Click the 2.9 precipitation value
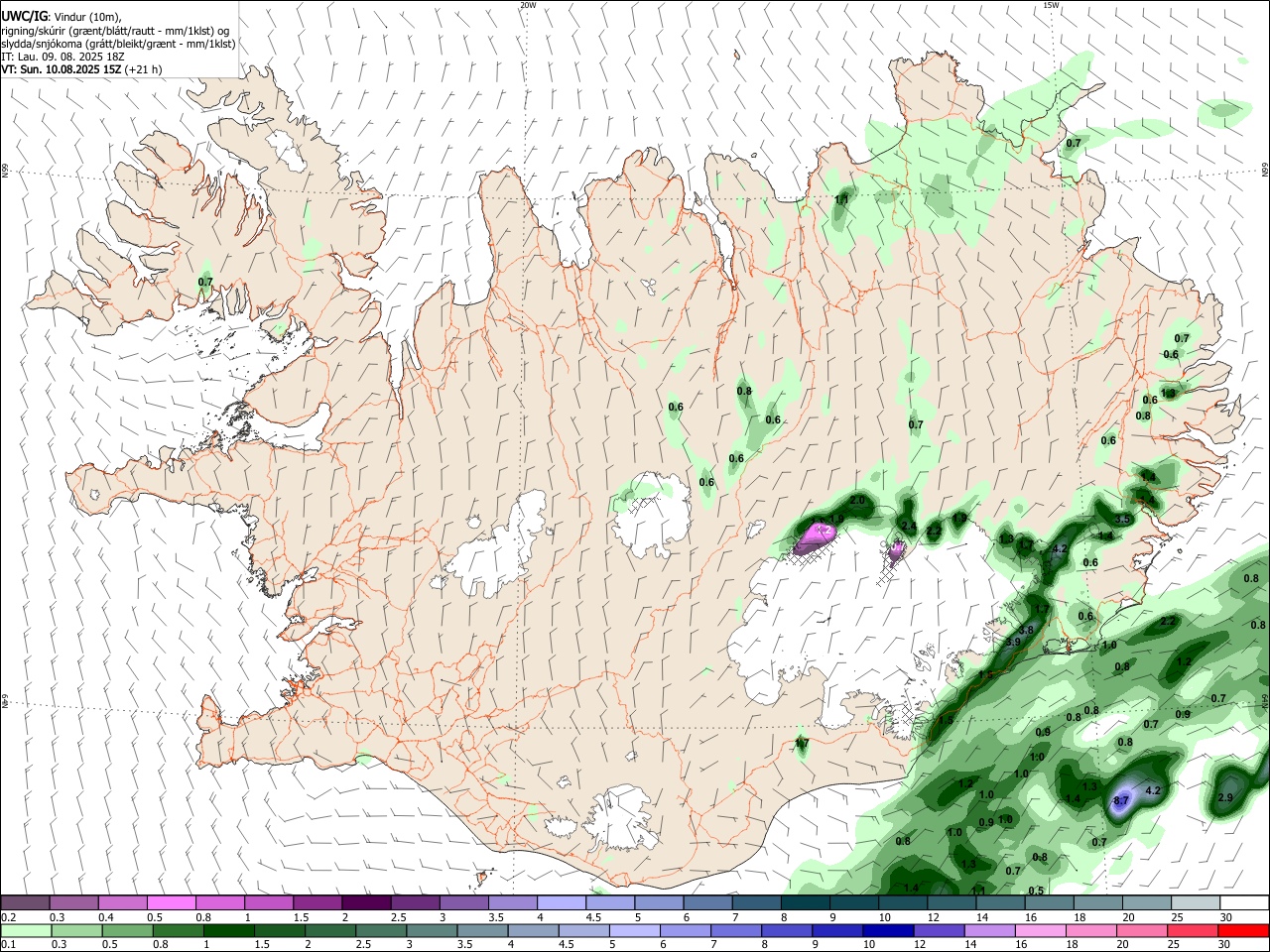Screen dimensions: 1270x952 click(x=1225, y=797)
